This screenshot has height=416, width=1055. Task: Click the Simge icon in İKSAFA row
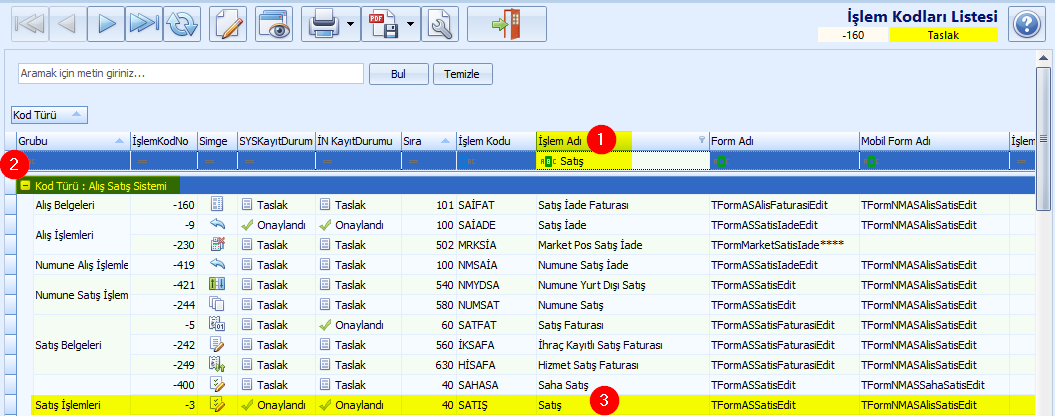(217, 345)
